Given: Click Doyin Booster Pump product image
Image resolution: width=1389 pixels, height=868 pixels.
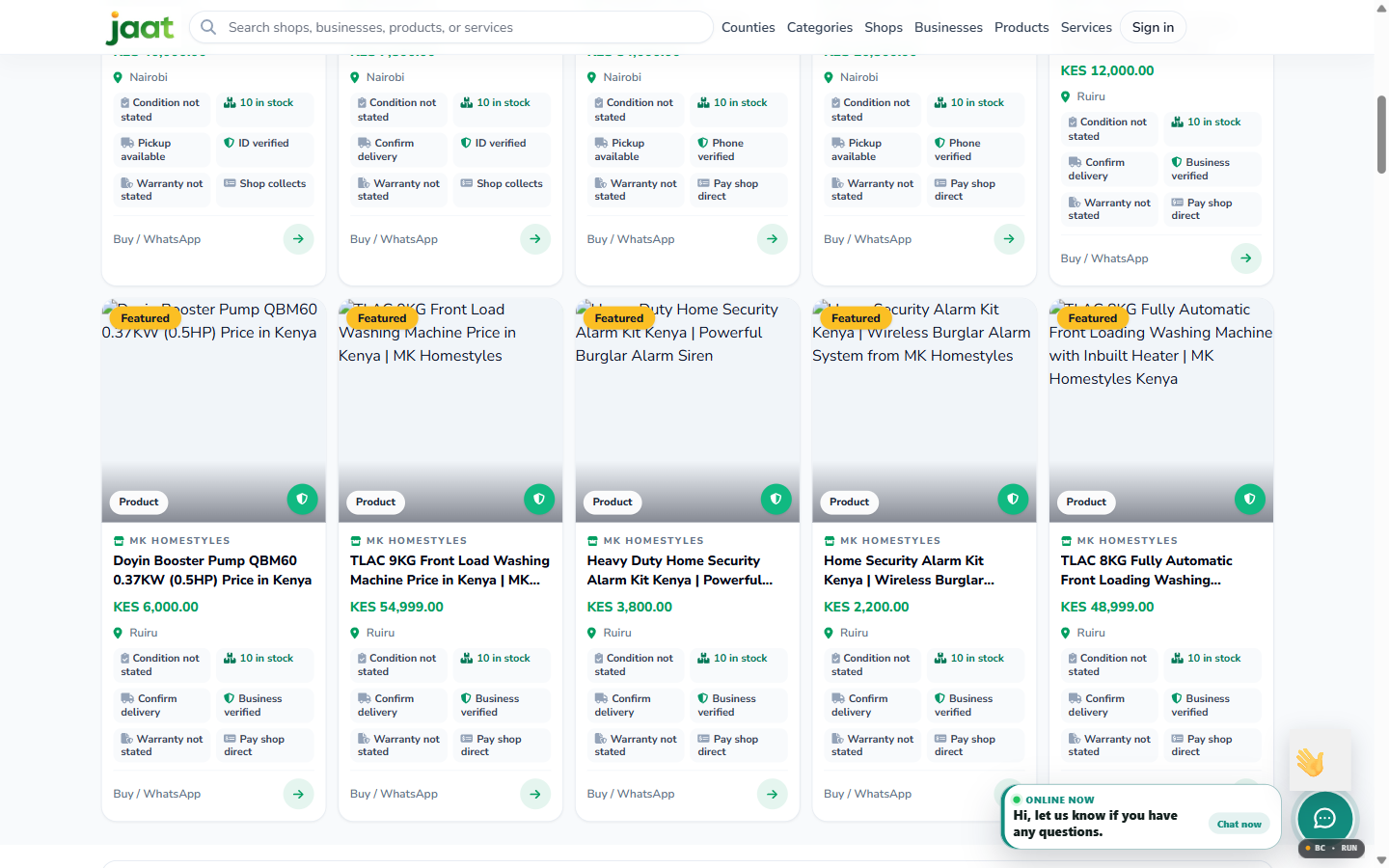Looking at the screenshot, I should coord(213,410).
